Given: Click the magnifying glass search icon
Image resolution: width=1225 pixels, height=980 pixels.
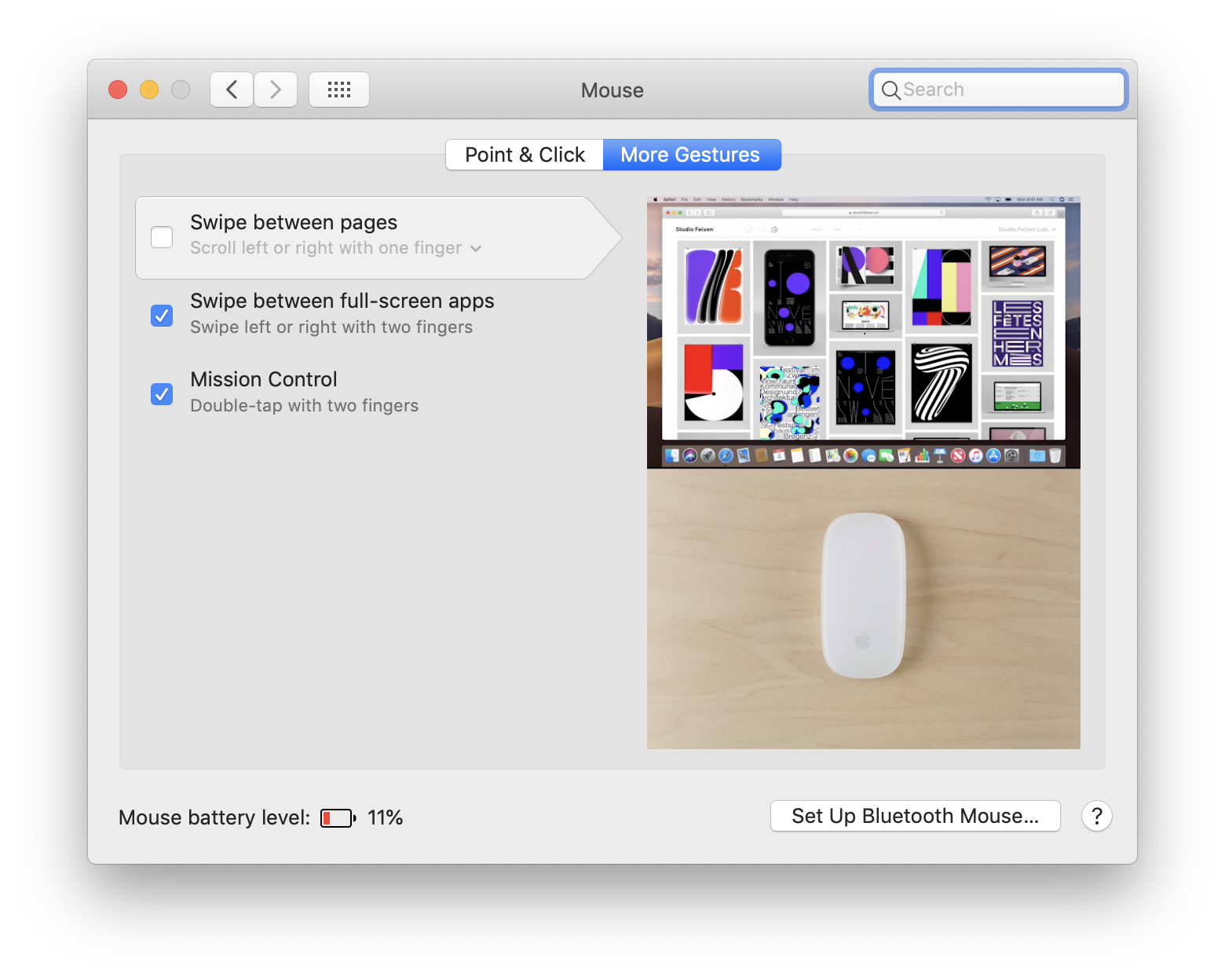Looking at the screenshot, I should (x=890, y=90).
